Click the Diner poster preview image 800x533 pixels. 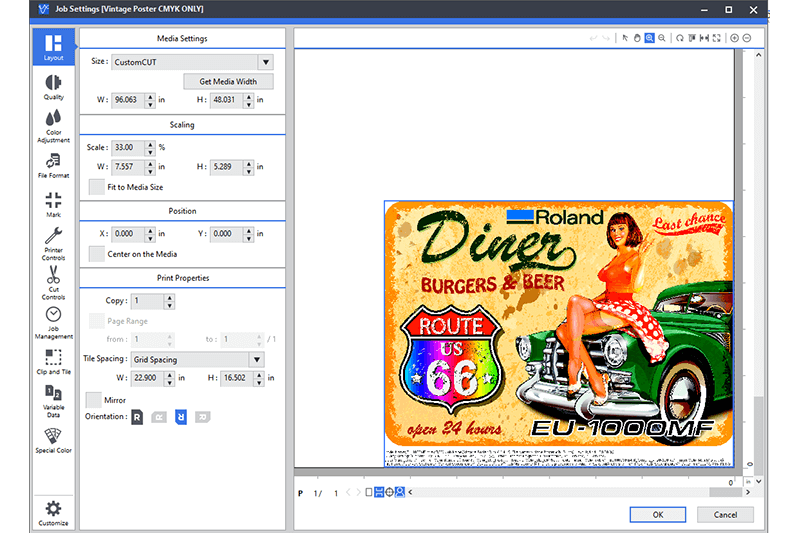(559, 334)
